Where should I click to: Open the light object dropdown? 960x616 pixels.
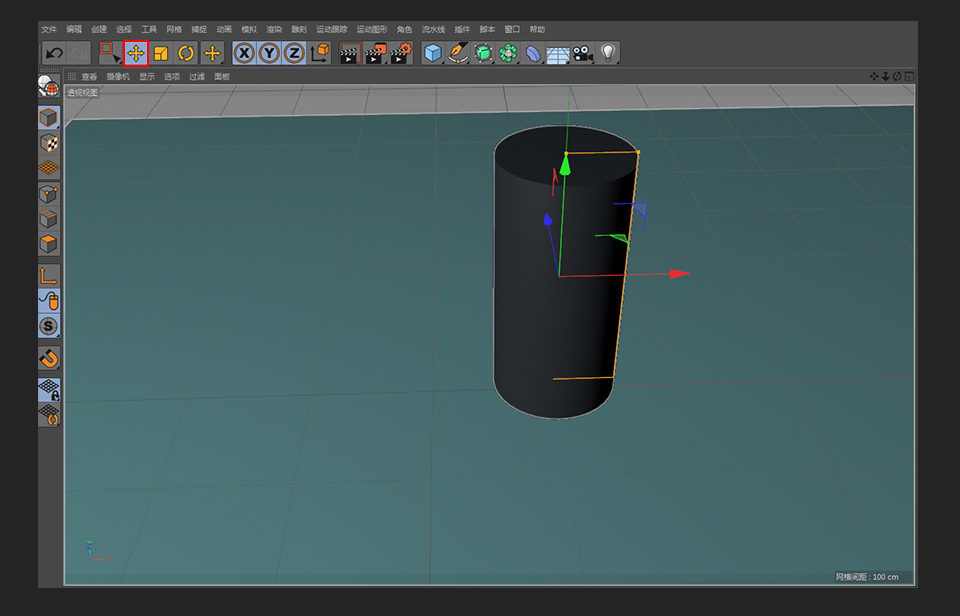tap(608, 54)
